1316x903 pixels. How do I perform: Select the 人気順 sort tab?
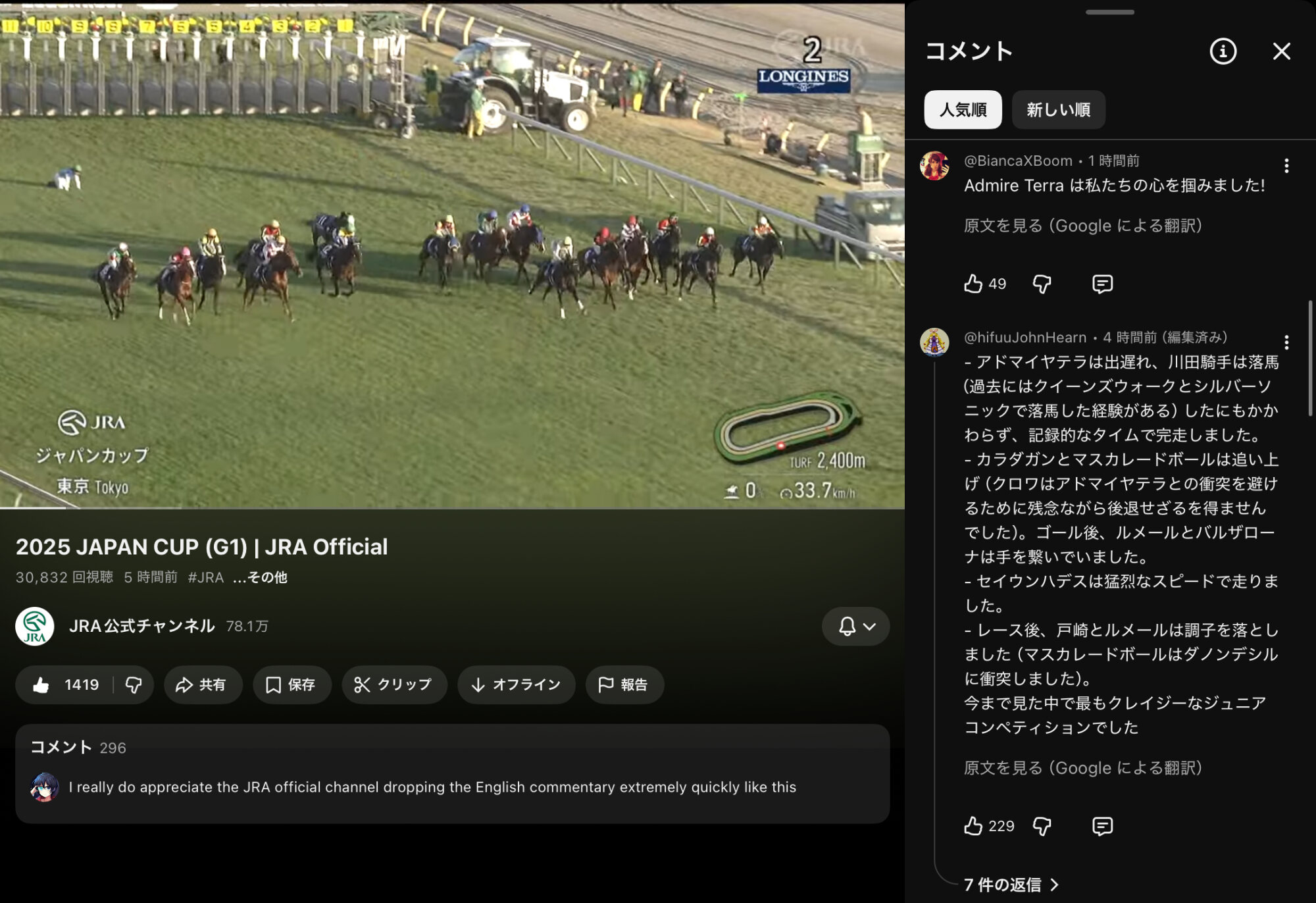(x=963, y=110)
